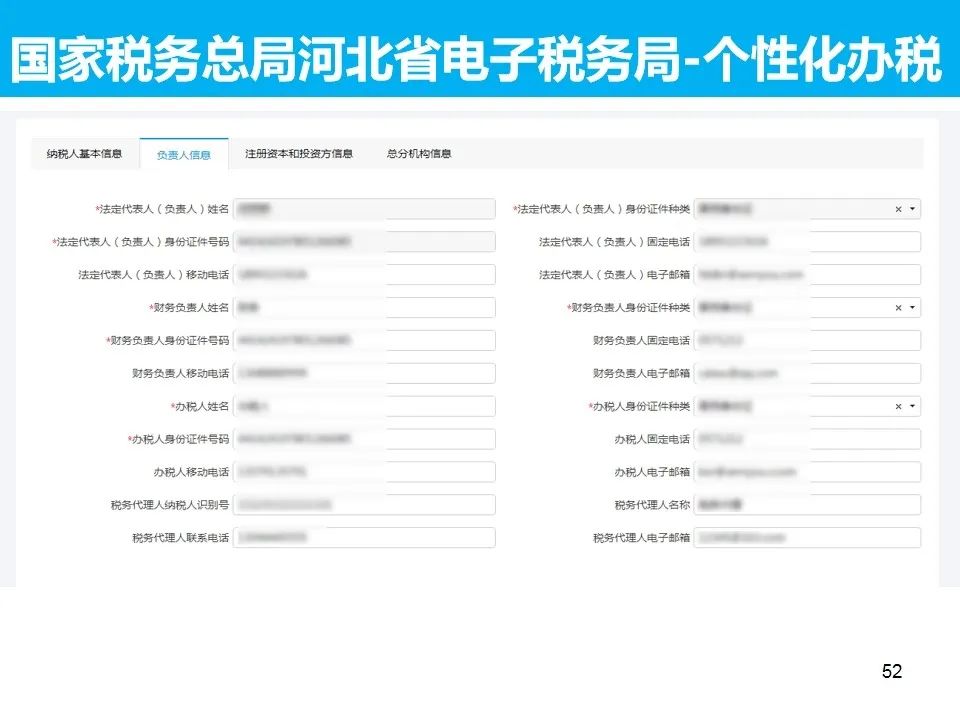Screen dimensions: 960x720
Task: Clear the 办税人身份证件种类 selection with the x icon
Action: click(x=898, y=407)
